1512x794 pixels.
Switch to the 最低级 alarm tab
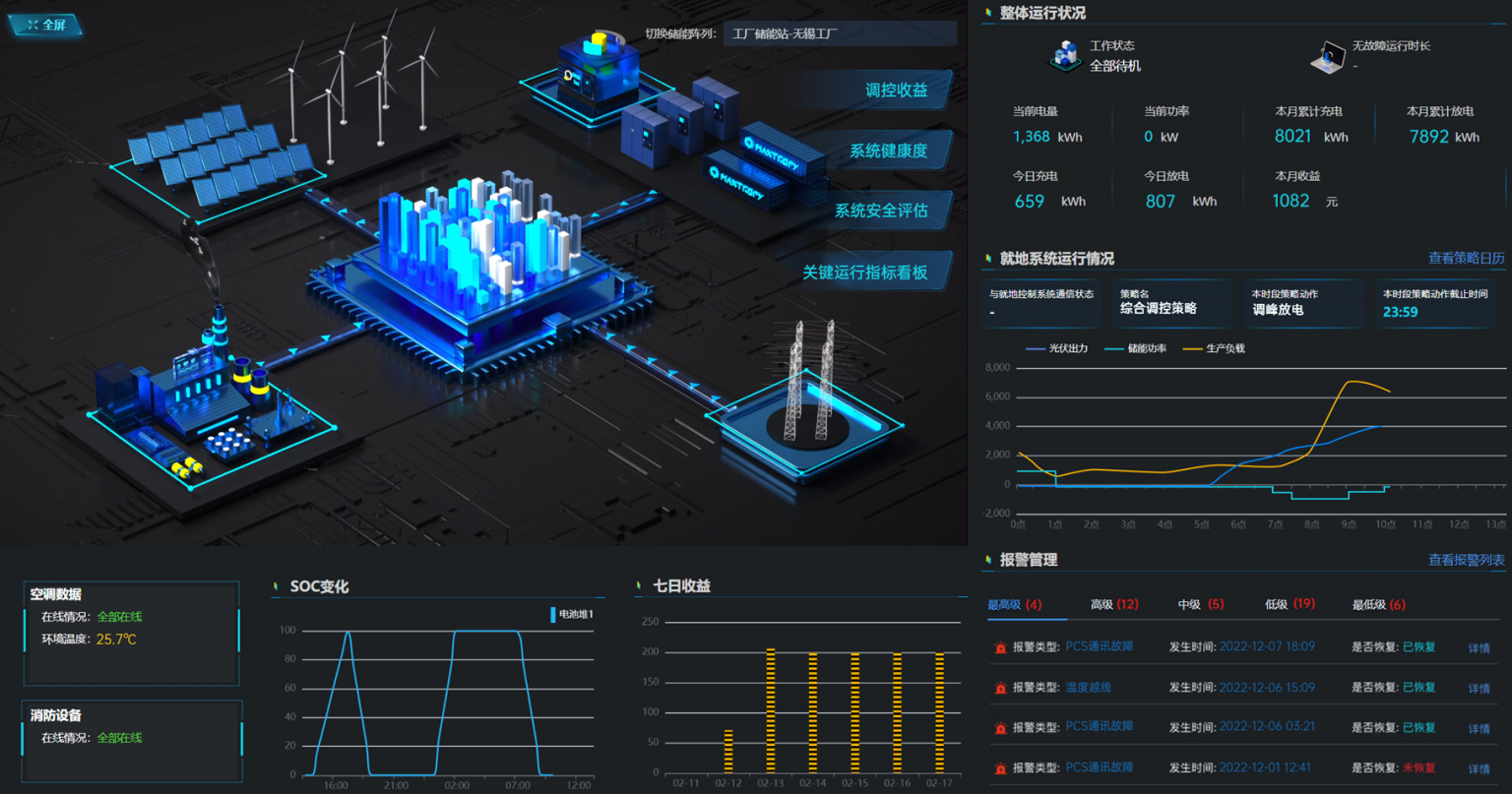[1378, 604]
